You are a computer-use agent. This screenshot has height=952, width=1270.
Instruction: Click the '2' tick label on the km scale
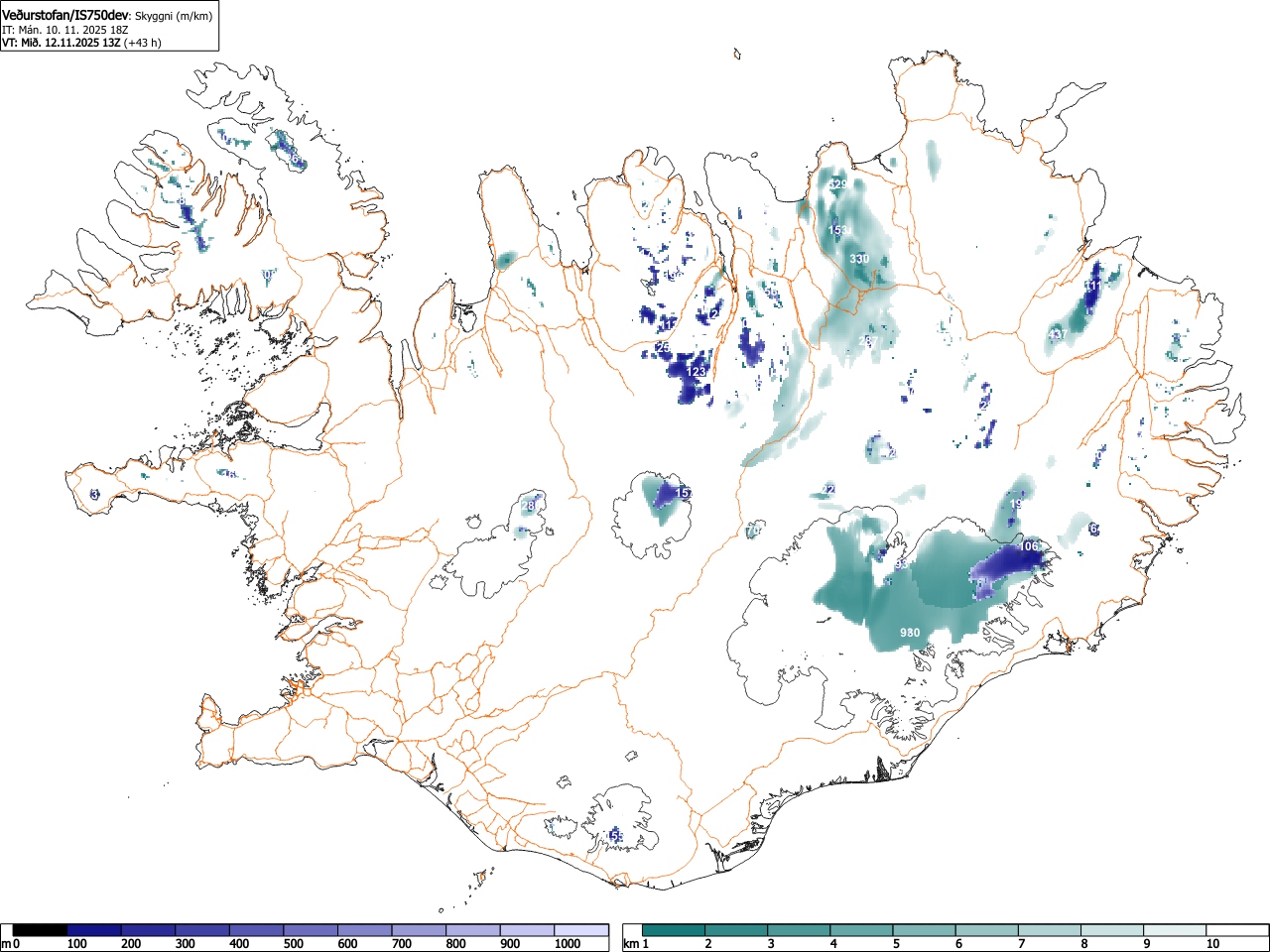click(x=708, y=944)
